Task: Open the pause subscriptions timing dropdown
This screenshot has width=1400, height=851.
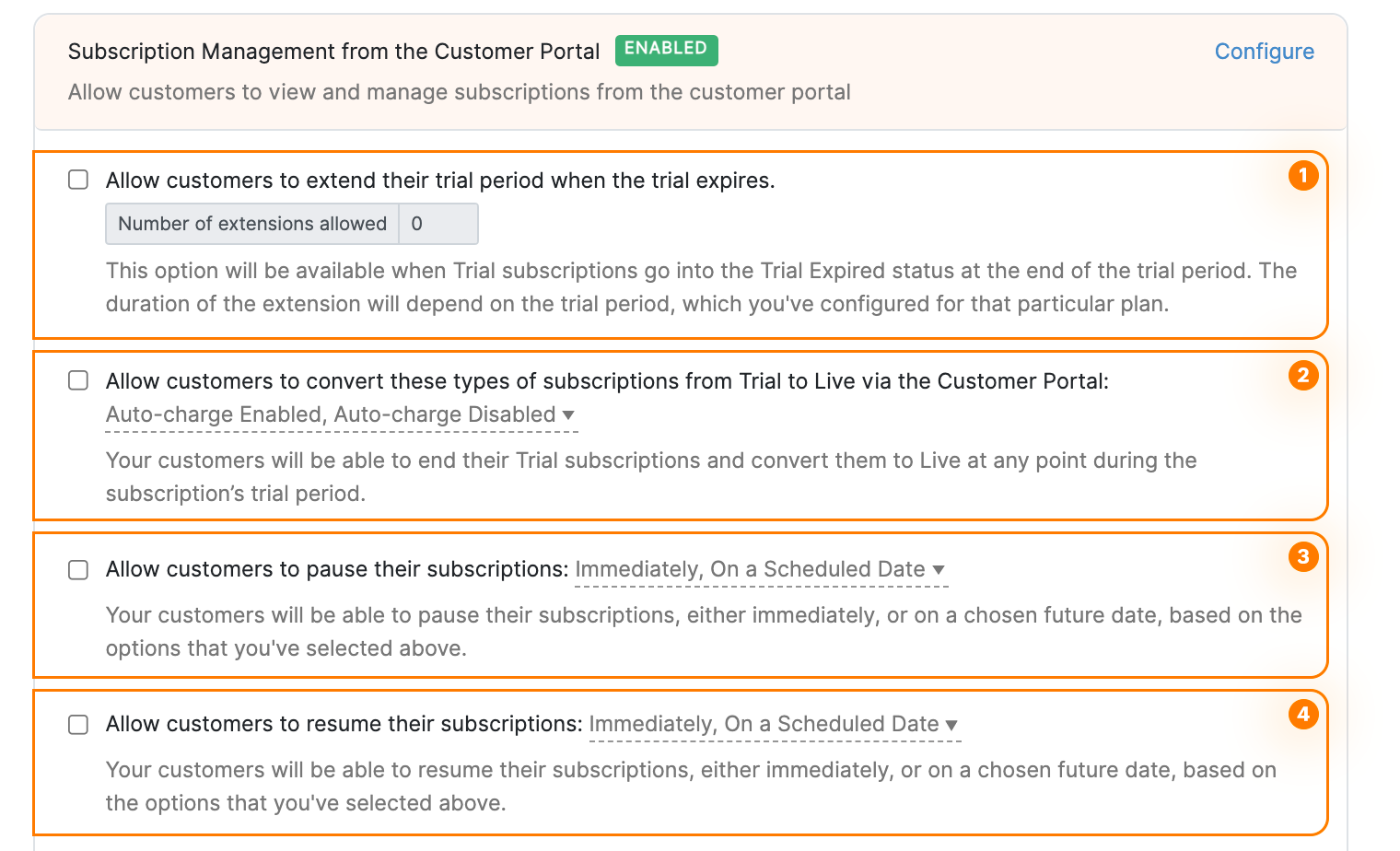Action: coord(760,569)
